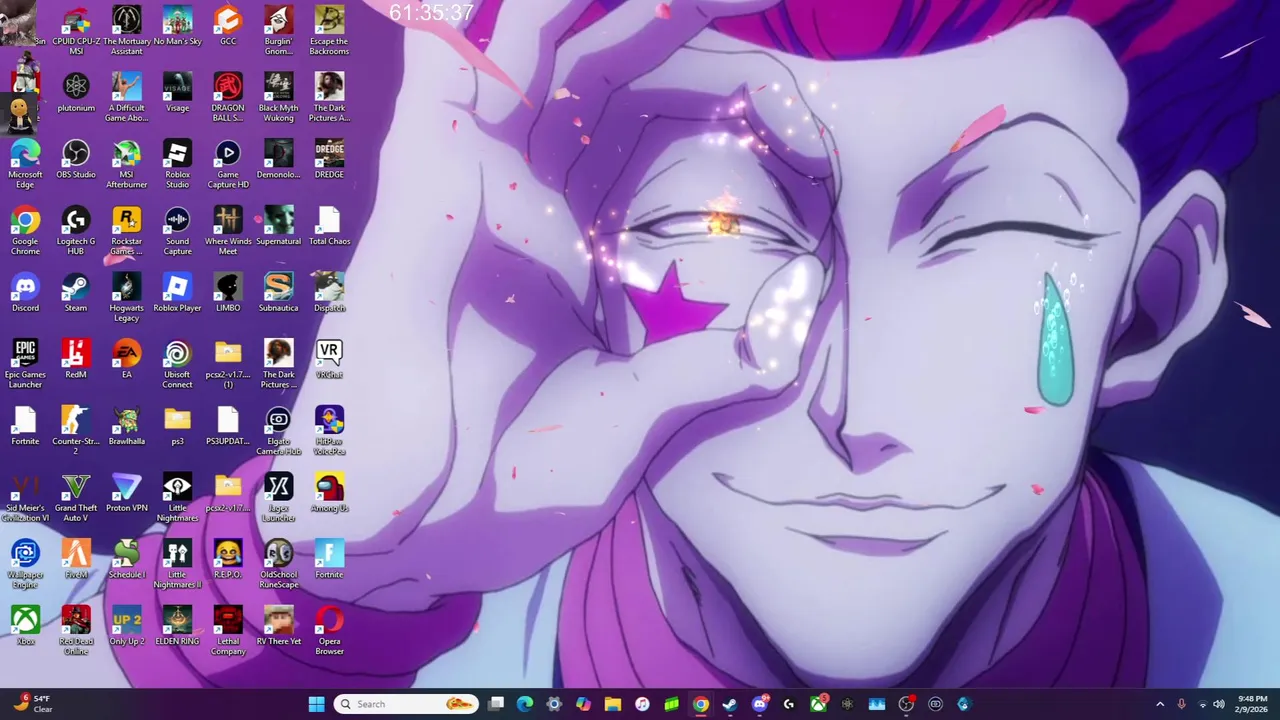Click the Grand Theft Auto V shortcut
Image resolution: width=1280 pixels, height=720 pixels.
(76, 498)
